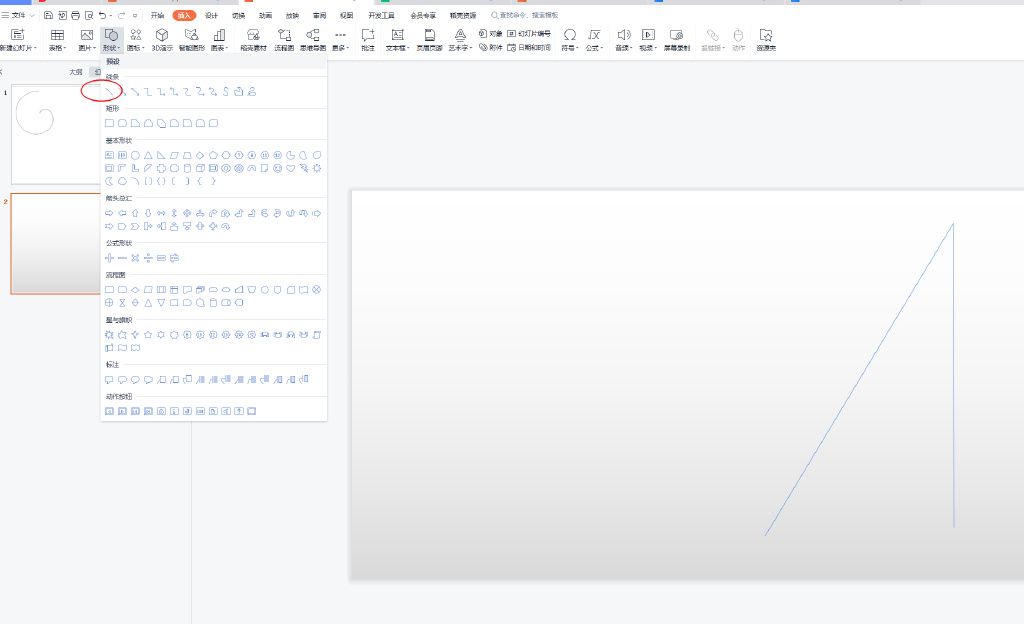
Task: Open the symbol dropdown
Action: point(569,39)
